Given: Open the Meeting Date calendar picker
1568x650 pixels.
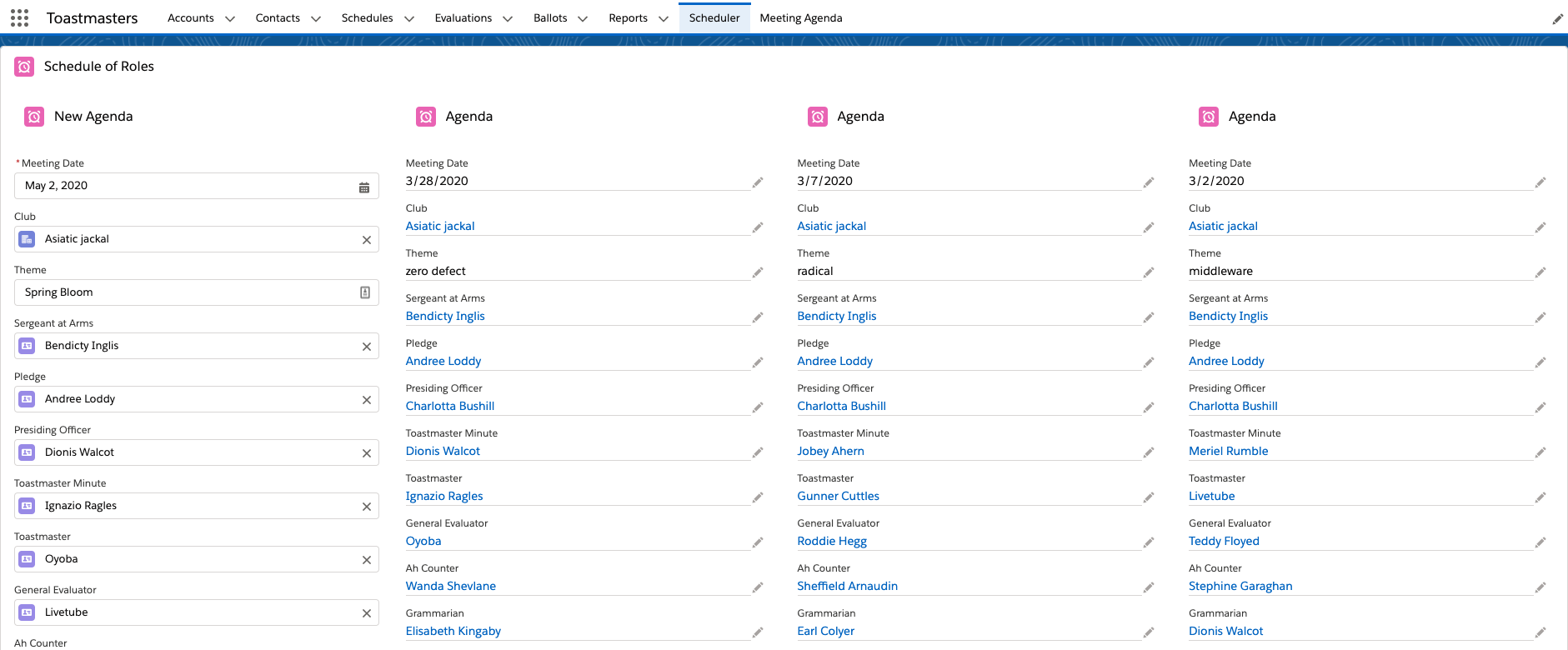Looking at the screenshot, I should [x=364, y=187].
